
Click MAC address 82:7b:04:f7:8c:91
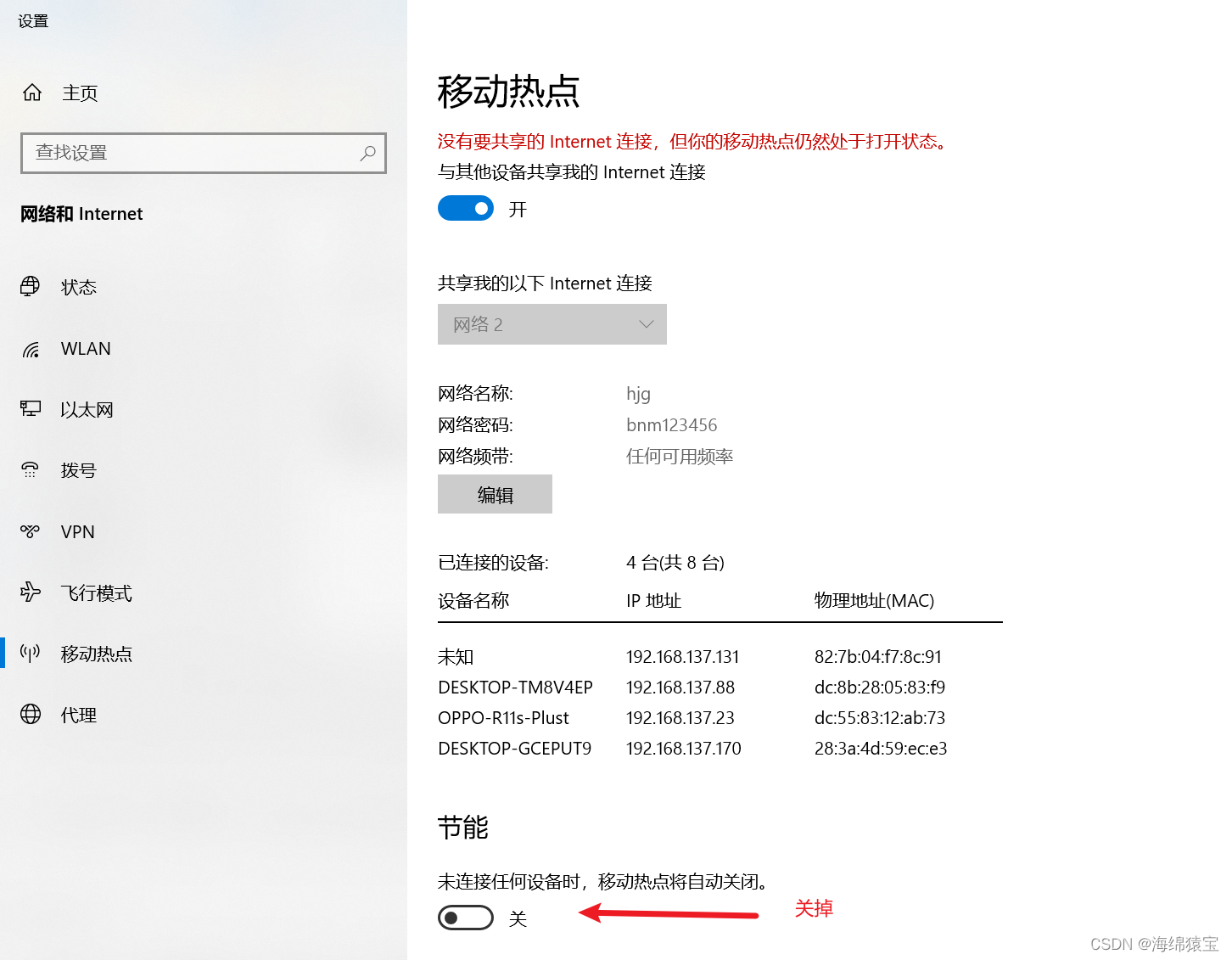click(x=878, y=657)
